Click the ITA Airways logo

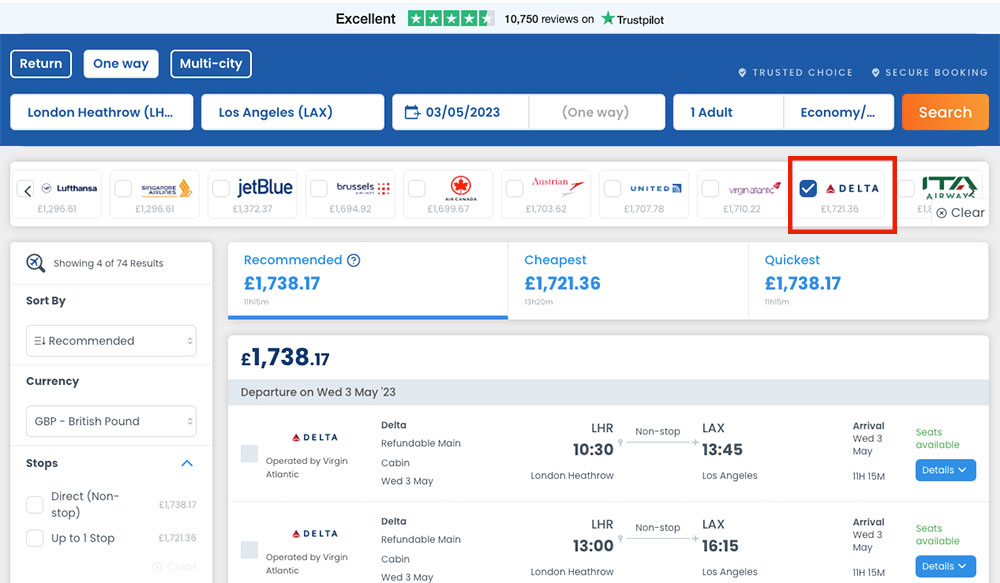coord(948,188)
